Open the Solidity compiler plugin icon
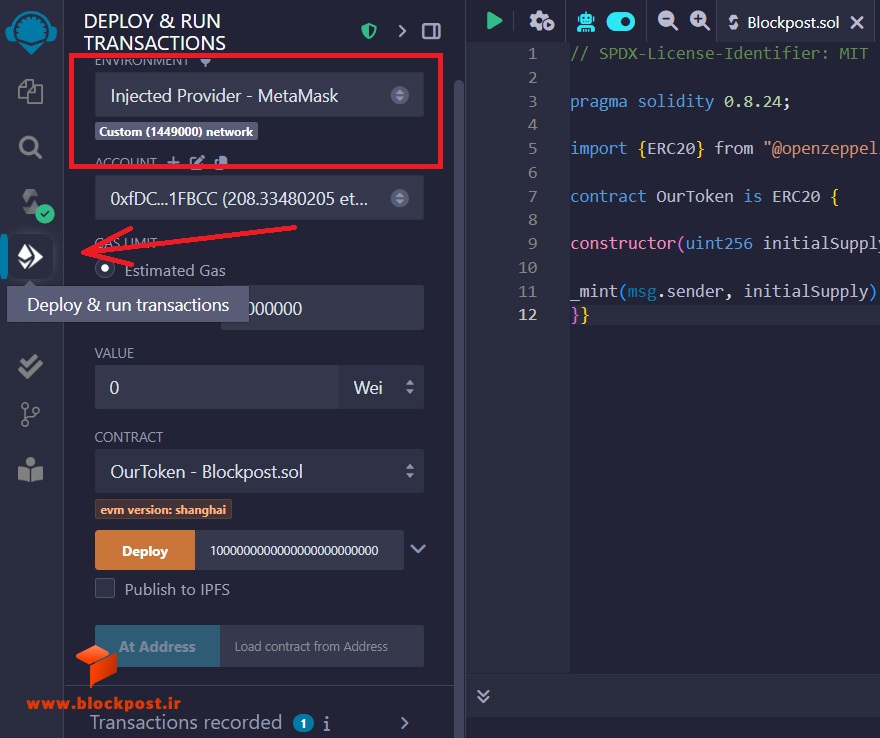 point(33,204)
